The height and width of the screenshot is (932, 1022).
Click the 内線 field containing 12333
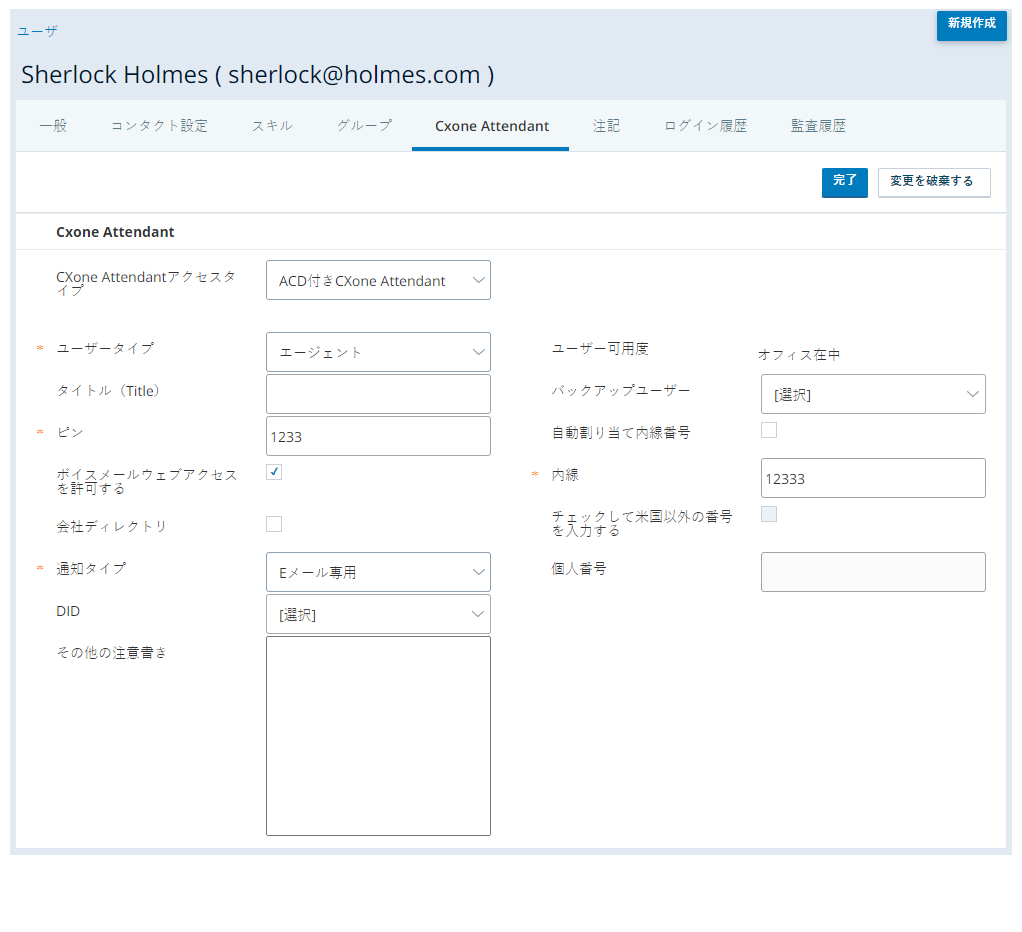873,478
